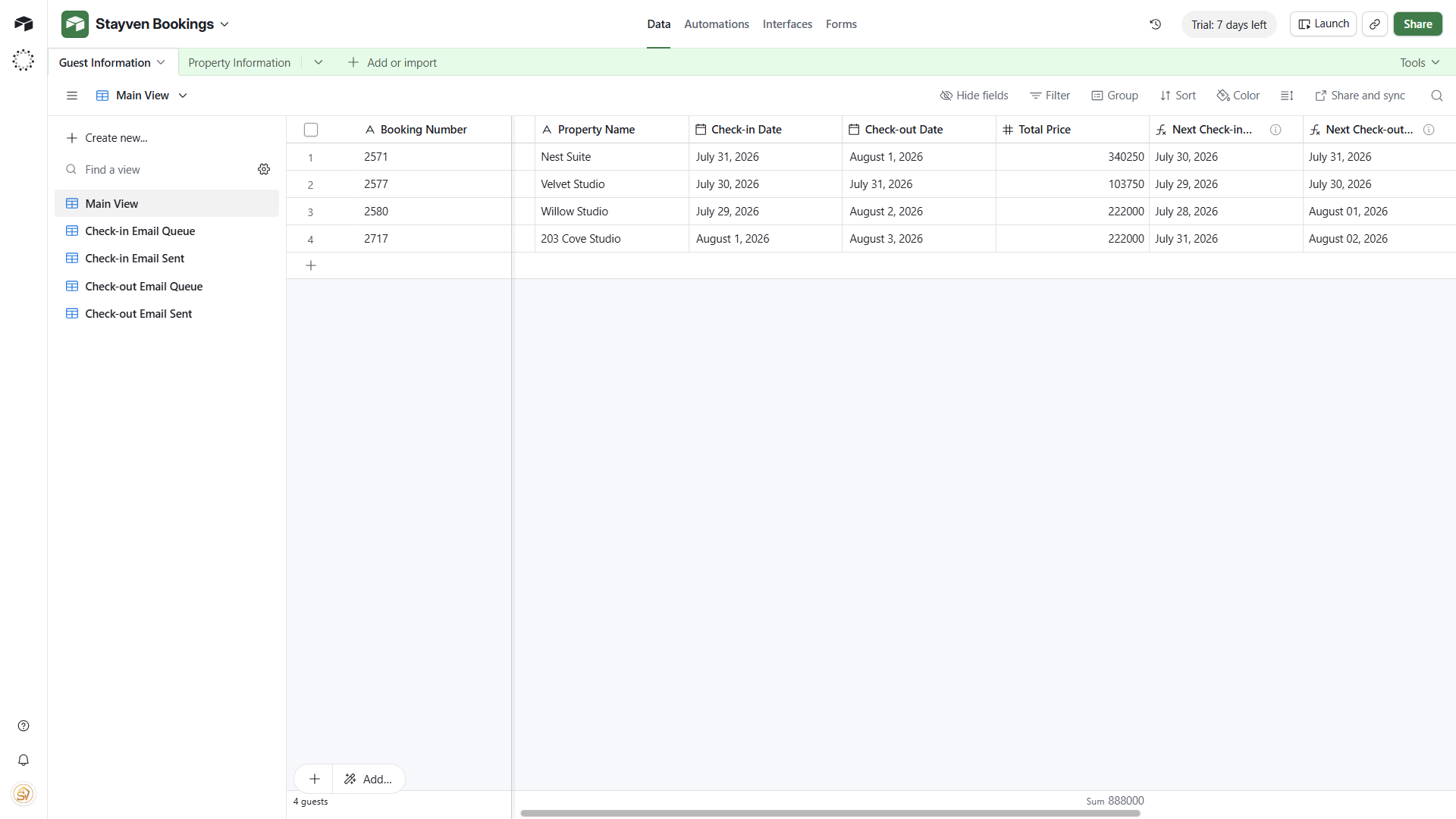
Task: Open row height options icon
Action: 1287,96
